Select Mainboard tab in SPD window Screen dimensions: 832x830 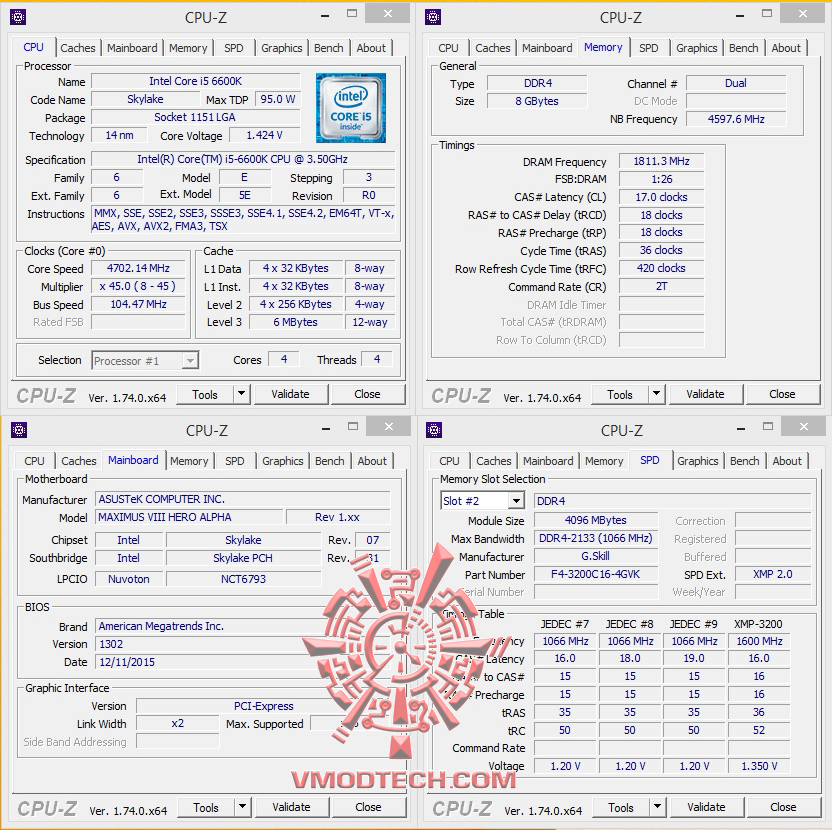(x=548, y=461)
